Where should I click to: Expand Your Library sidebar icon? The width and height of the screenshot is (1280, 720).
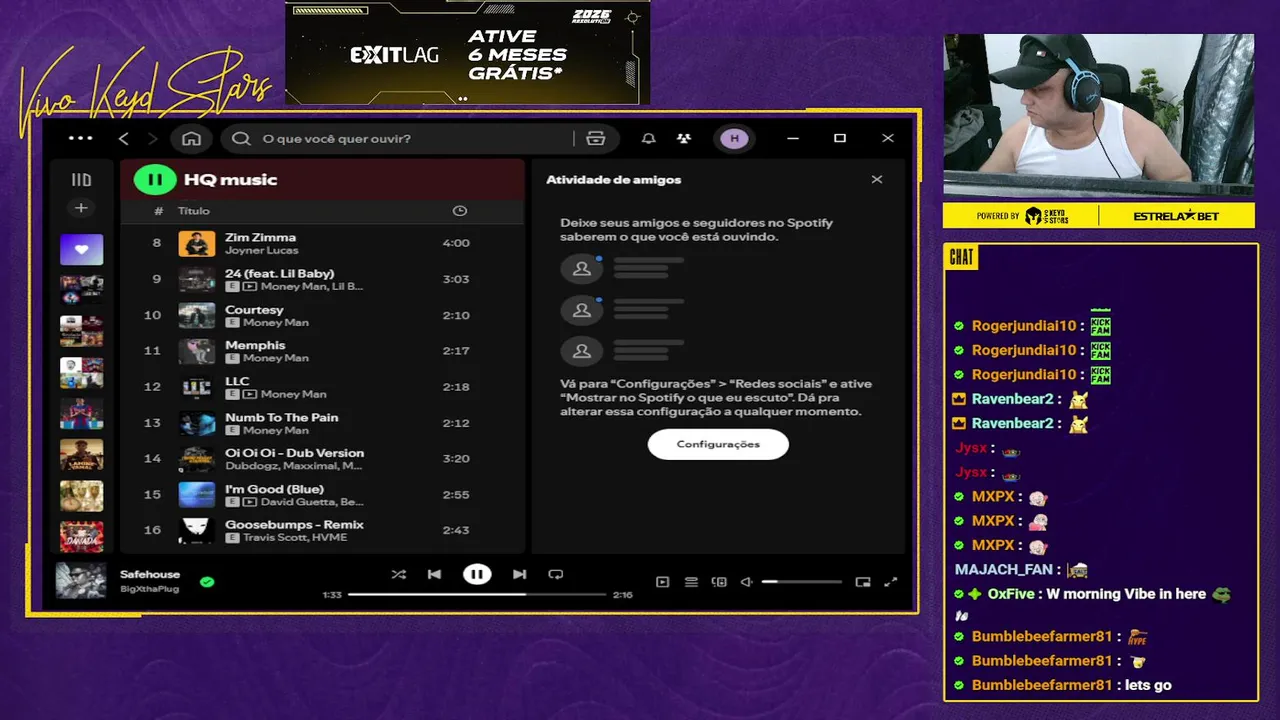coord(81,180)
